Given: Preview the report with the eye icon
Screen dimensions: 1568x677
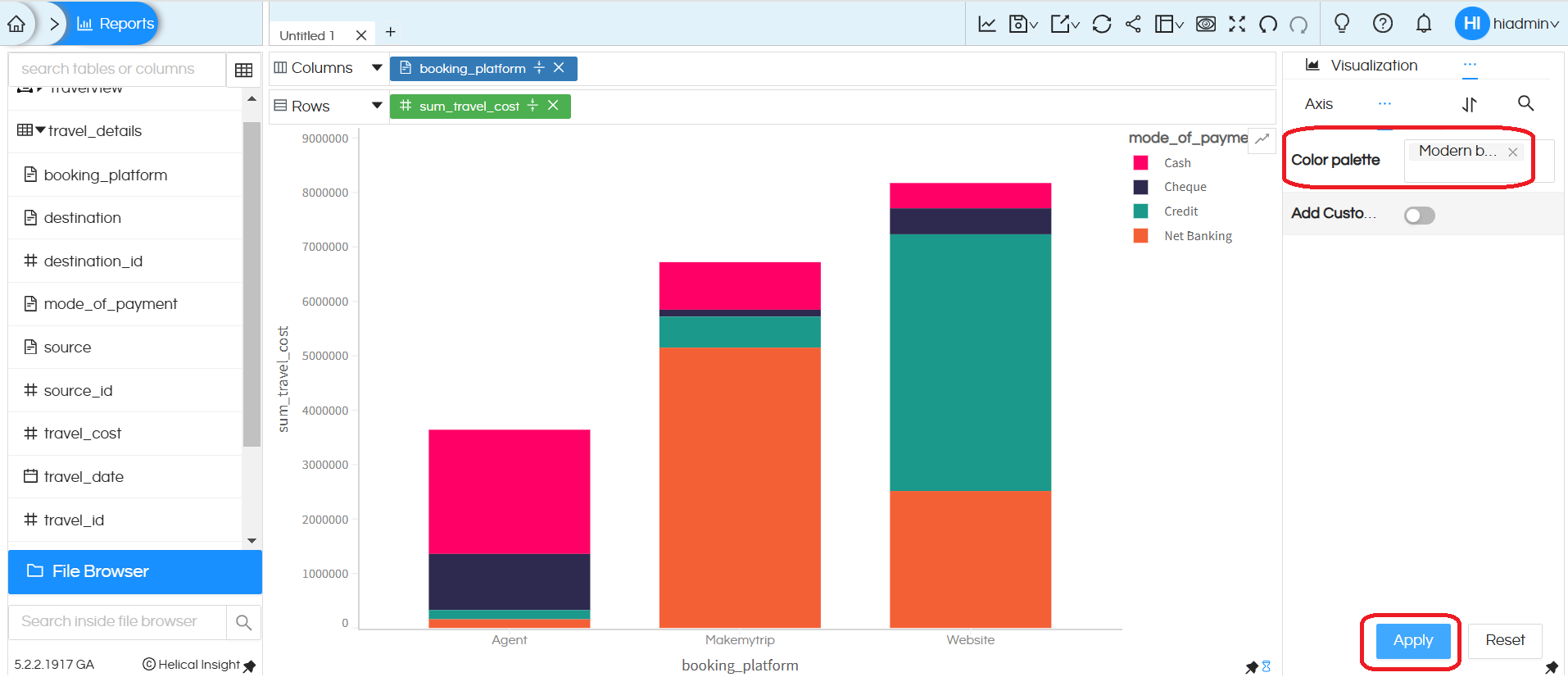Looking at the screenshot, I should [x=1206, y=24].
